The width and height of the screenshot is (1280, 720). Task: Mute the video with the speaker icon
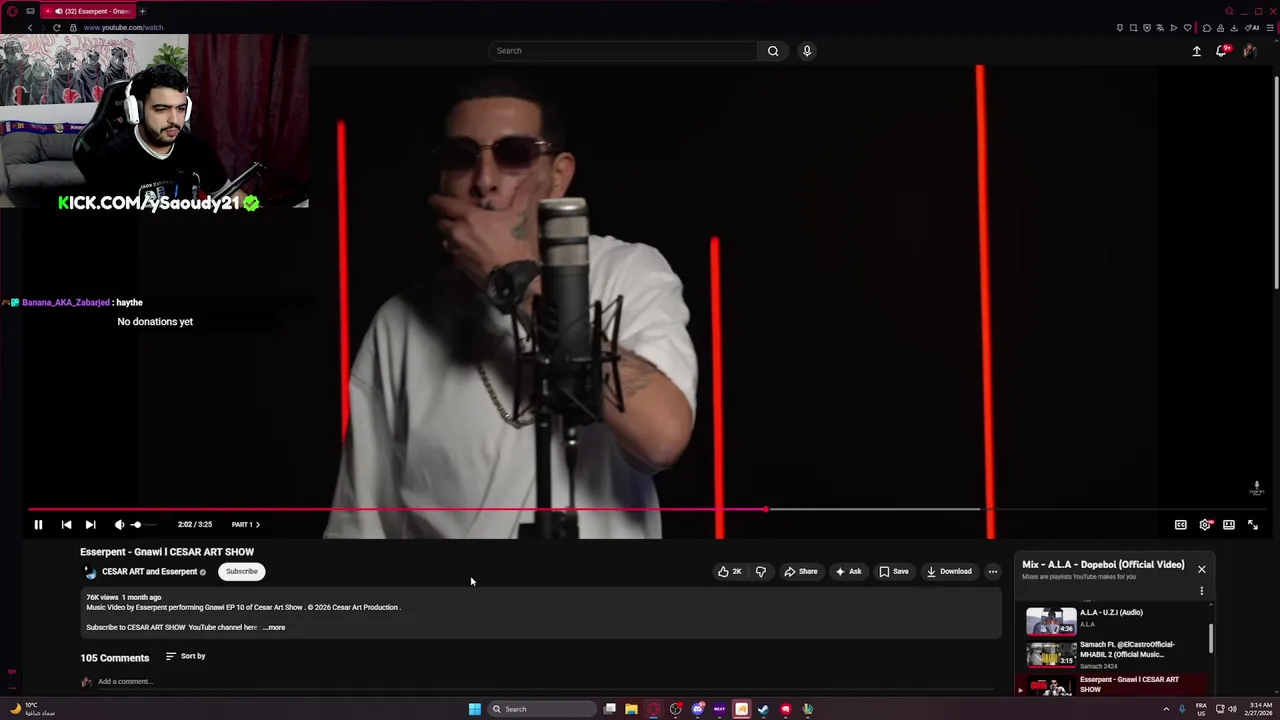click(119, 524)
